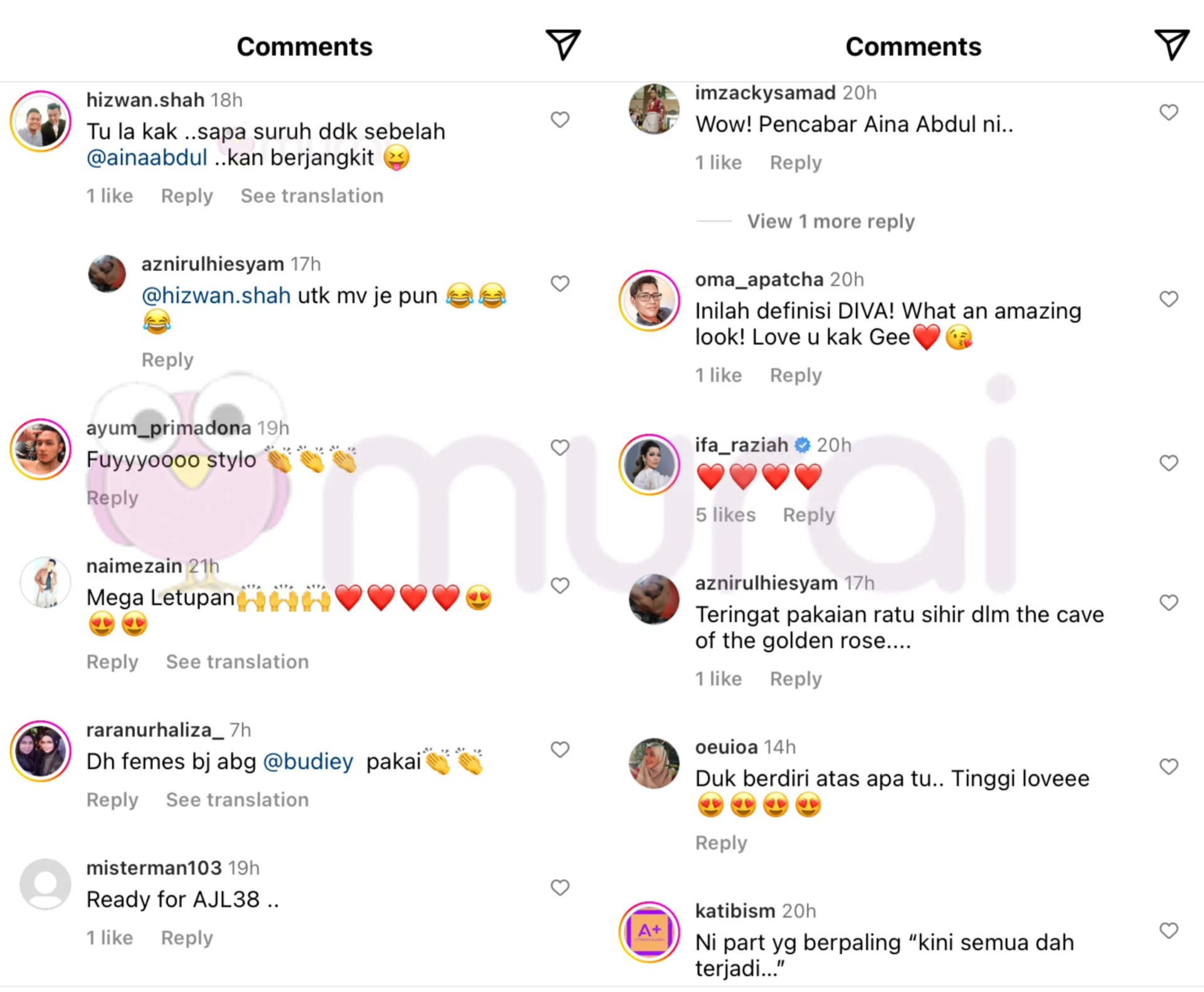Reply to misterman103's AJL38 comment

pos(187,937)
